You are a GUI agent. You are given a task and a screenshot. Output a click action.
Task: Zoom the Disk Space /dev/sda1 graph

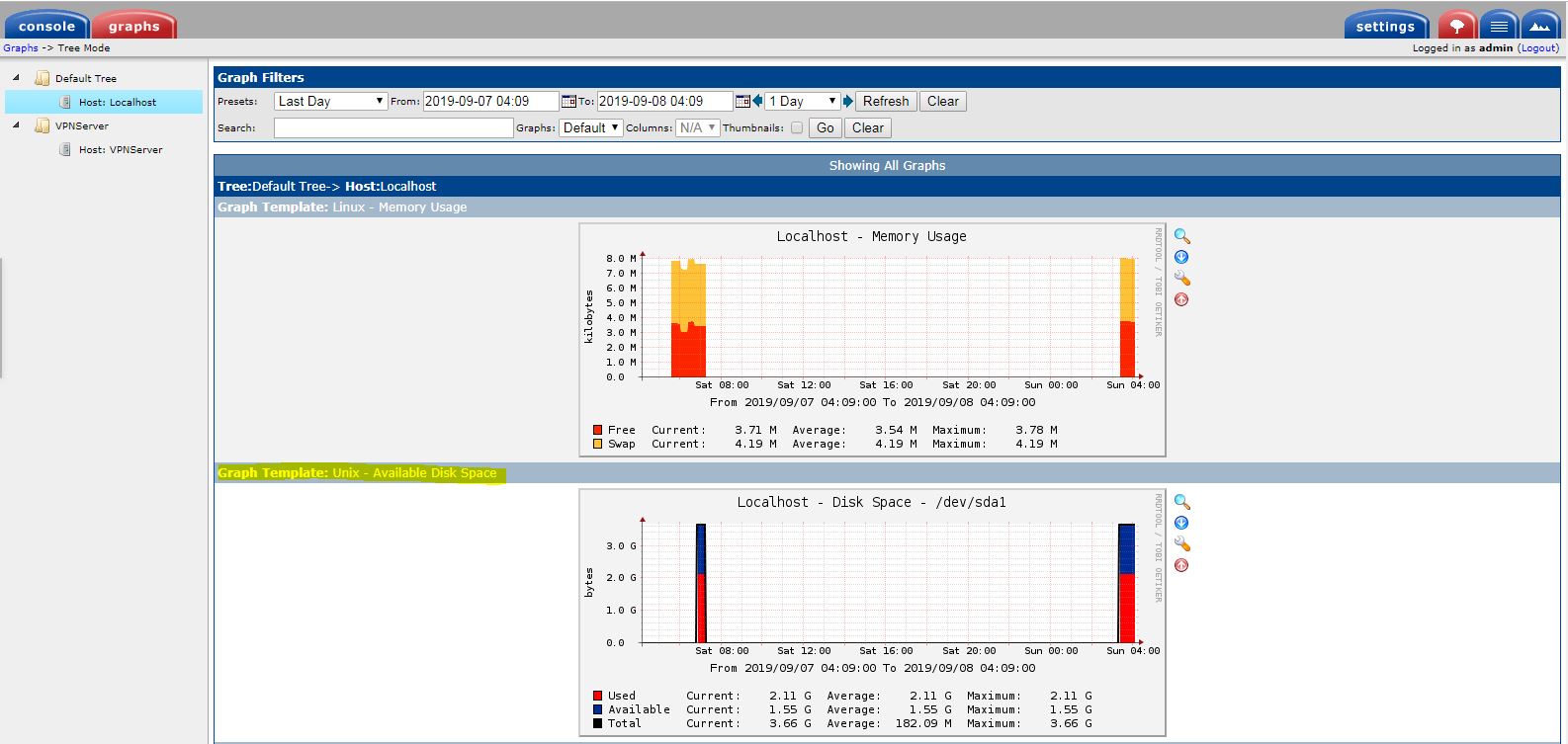click(x=1181, y=502)
